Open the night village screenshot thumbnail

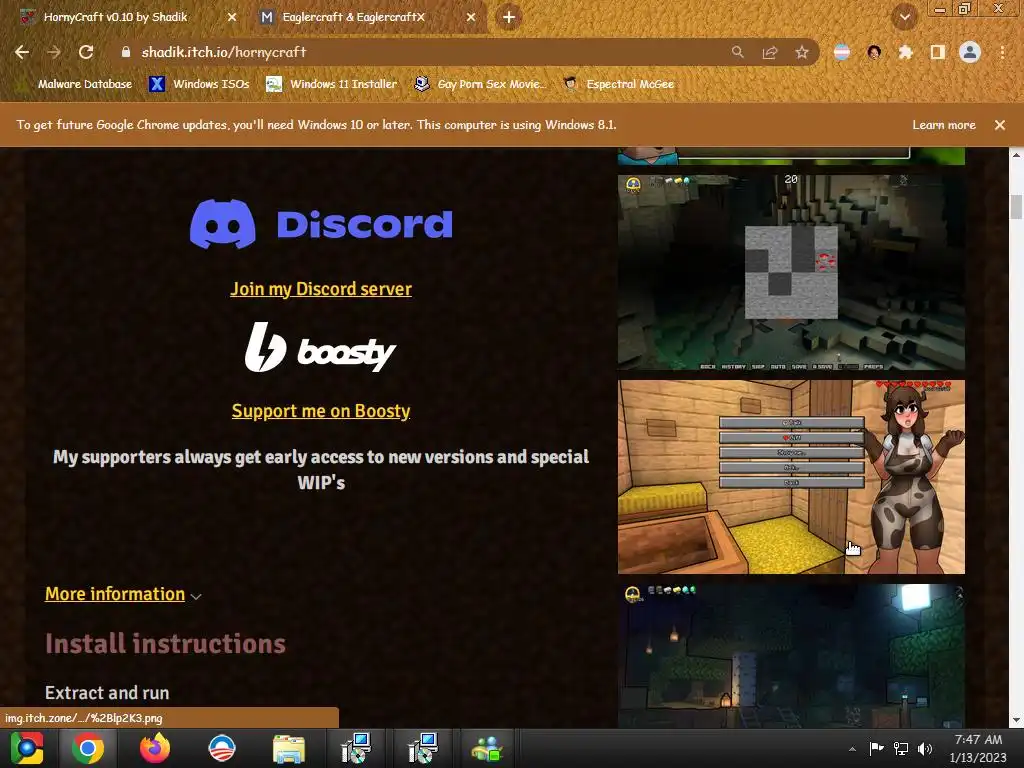coord(791,656)
